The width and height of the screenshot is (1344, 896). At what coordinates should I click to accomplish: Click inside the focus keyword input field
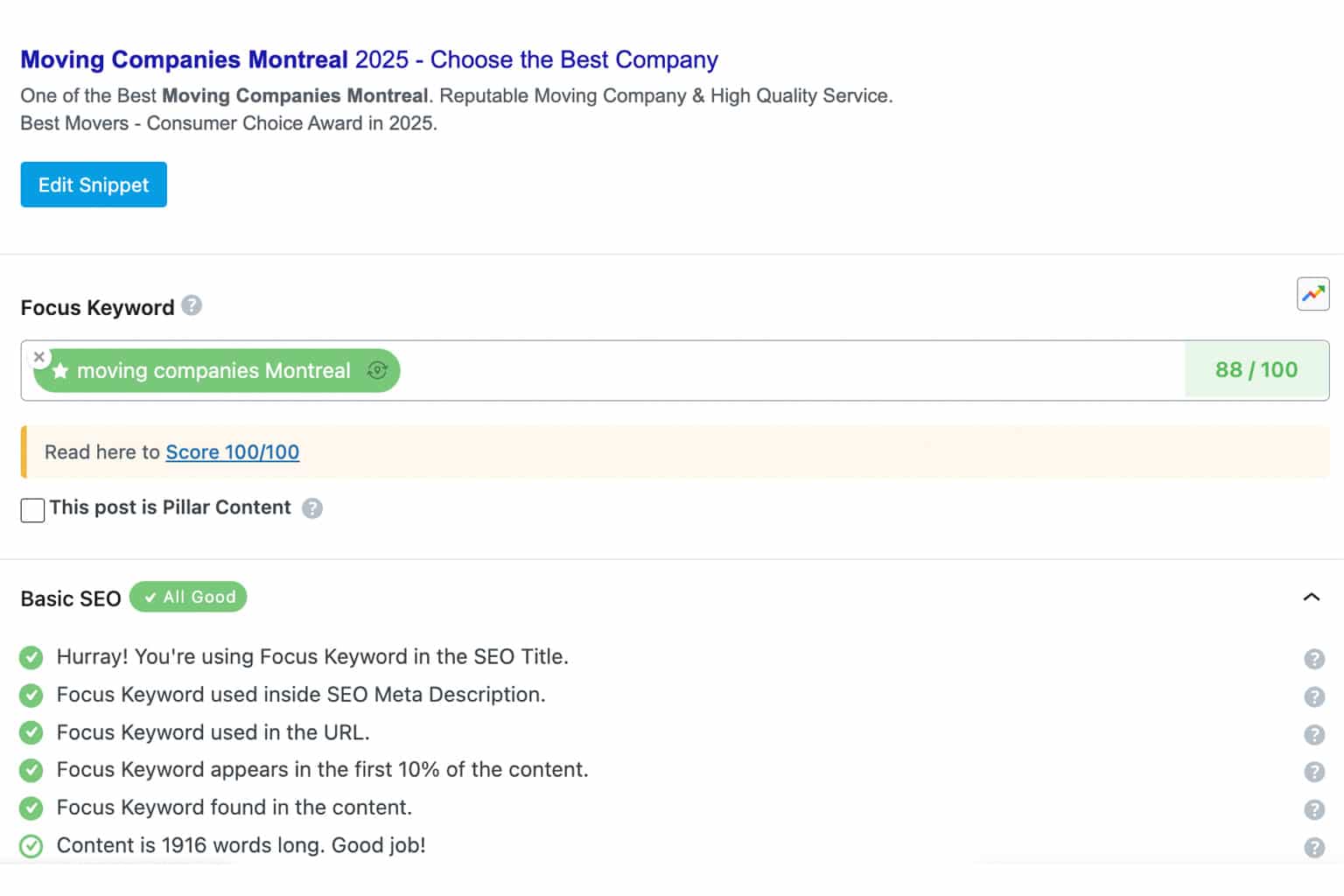coord(787,371)
